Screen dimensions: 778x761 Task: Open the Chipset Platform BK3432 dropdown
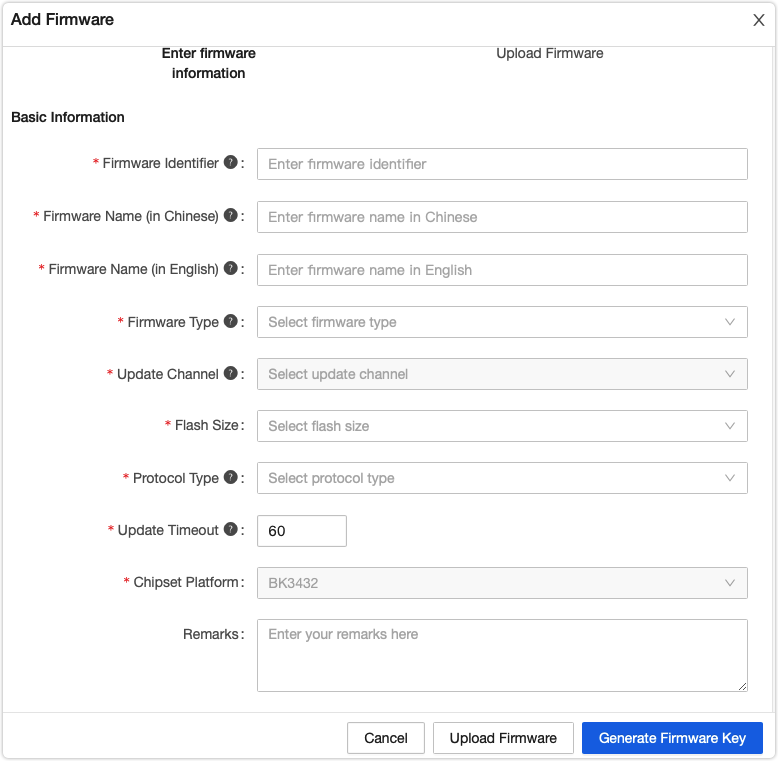click(x=502, y=583)
